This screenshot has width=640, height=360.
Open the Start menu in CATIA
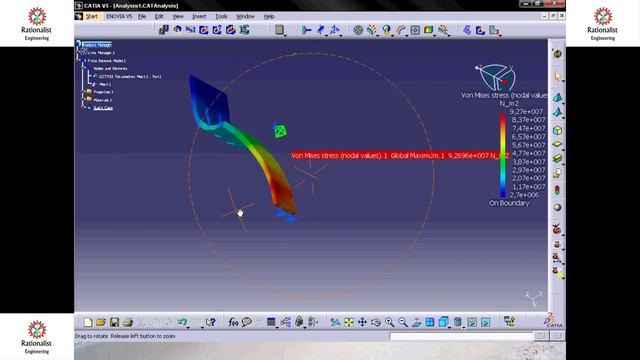pos(91,16)
